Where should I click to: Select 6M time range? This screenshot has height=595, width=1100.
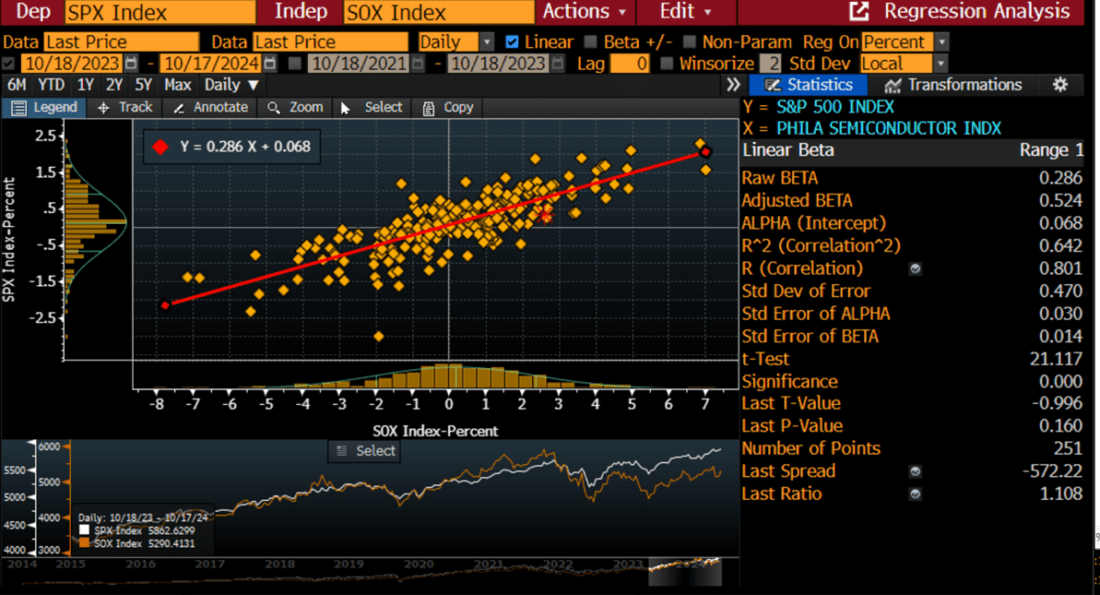coord(17,85)
